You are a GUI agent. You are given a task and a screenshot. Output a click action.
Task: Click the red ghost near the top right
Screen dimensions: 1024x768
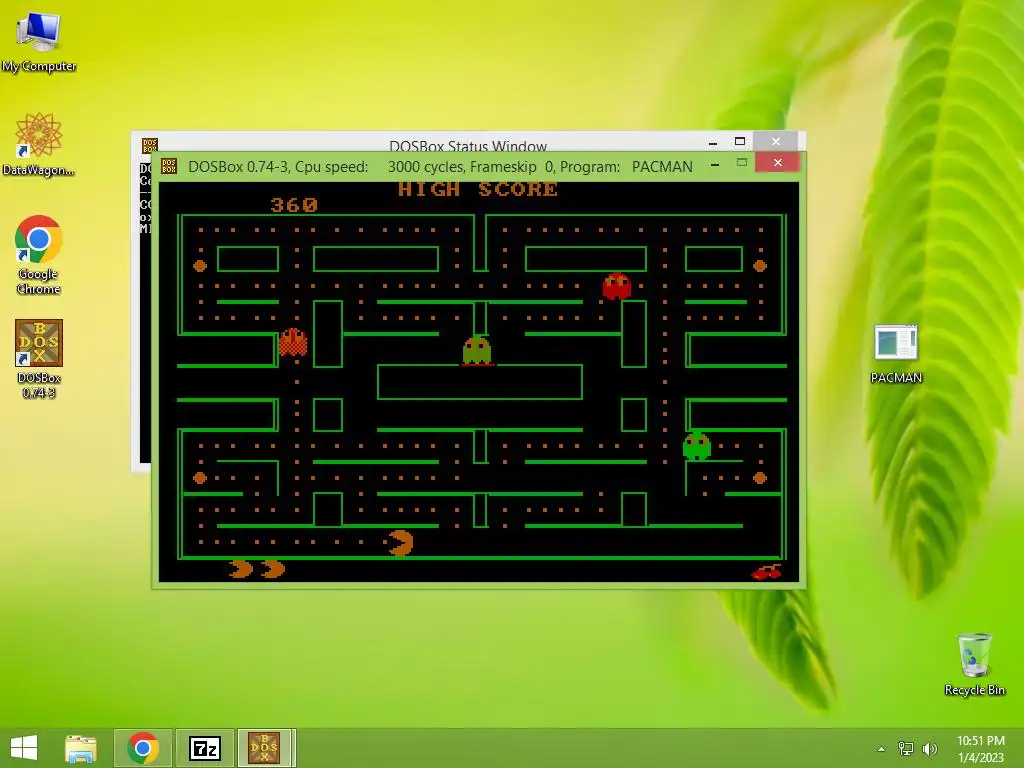[x=616, y=286]
